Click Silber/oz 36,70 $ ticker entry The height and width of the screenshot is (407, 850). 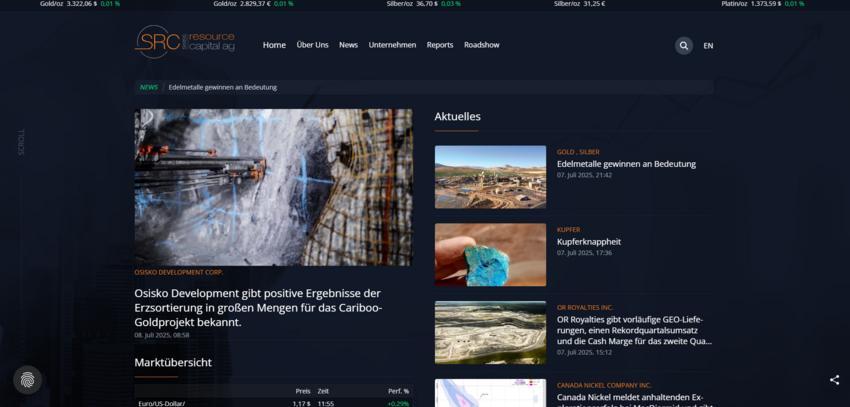click(423, 4)
